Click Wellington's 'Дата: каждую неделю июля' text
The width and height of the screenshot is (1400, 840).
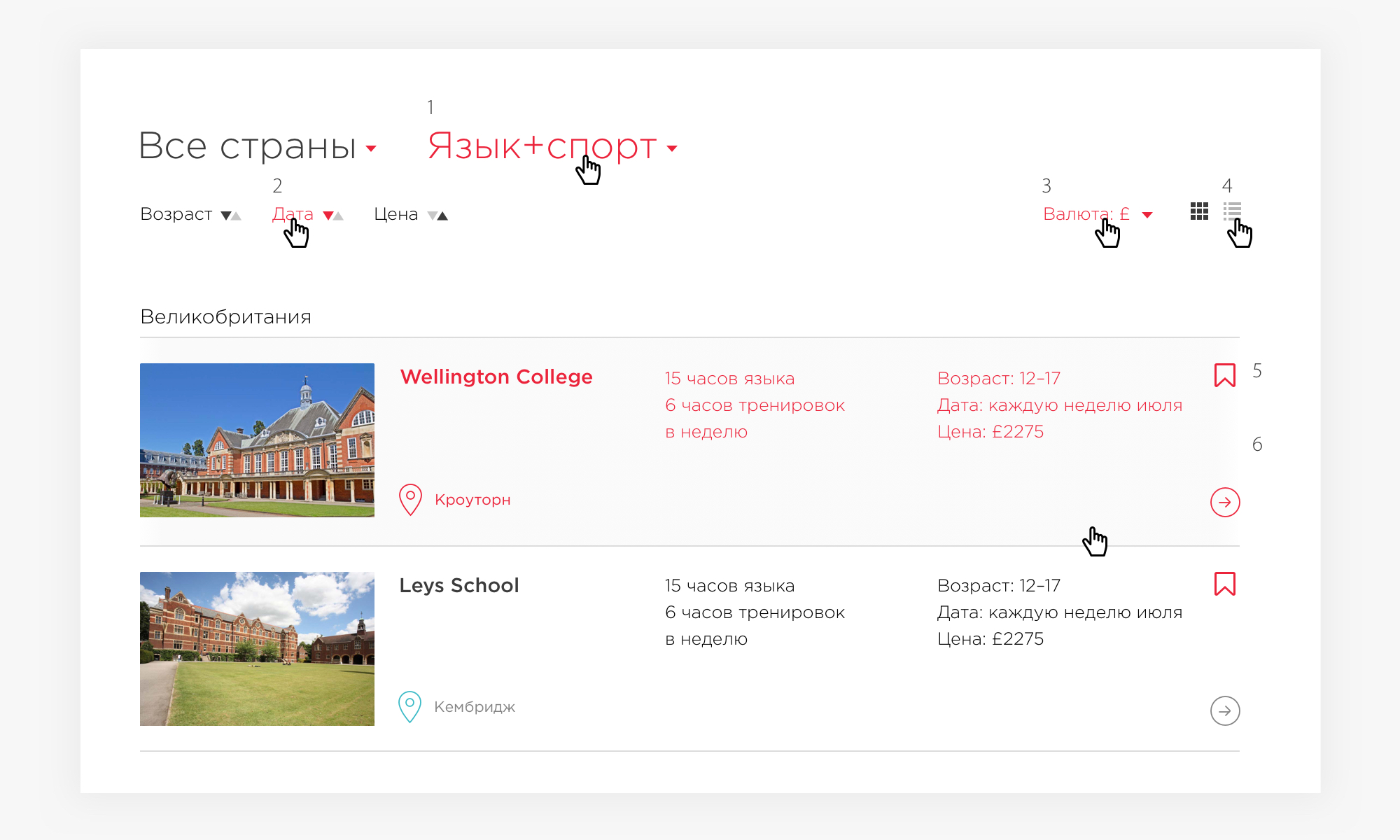1060,405
